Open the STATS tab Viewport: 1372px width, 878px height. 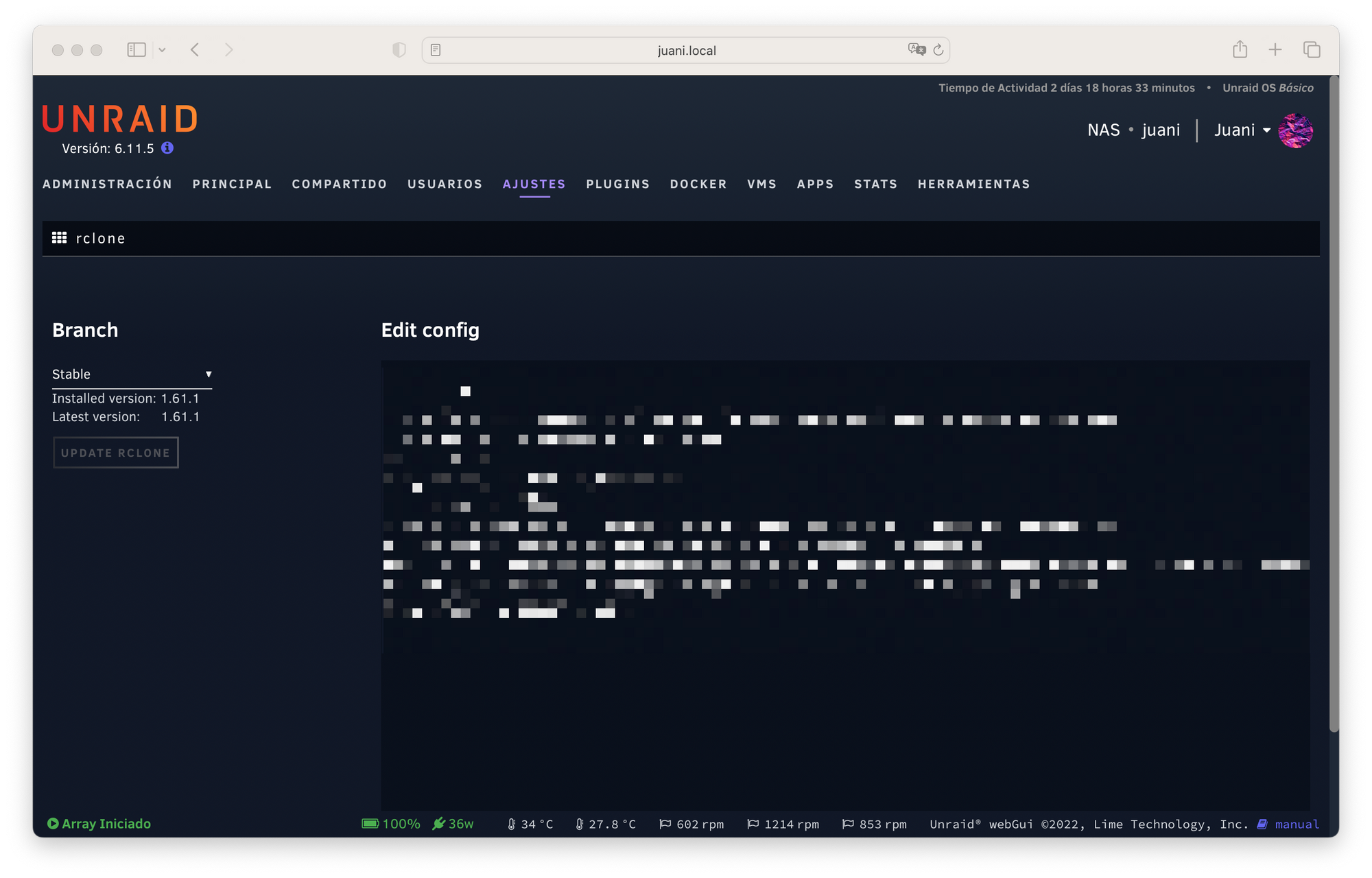876,184
